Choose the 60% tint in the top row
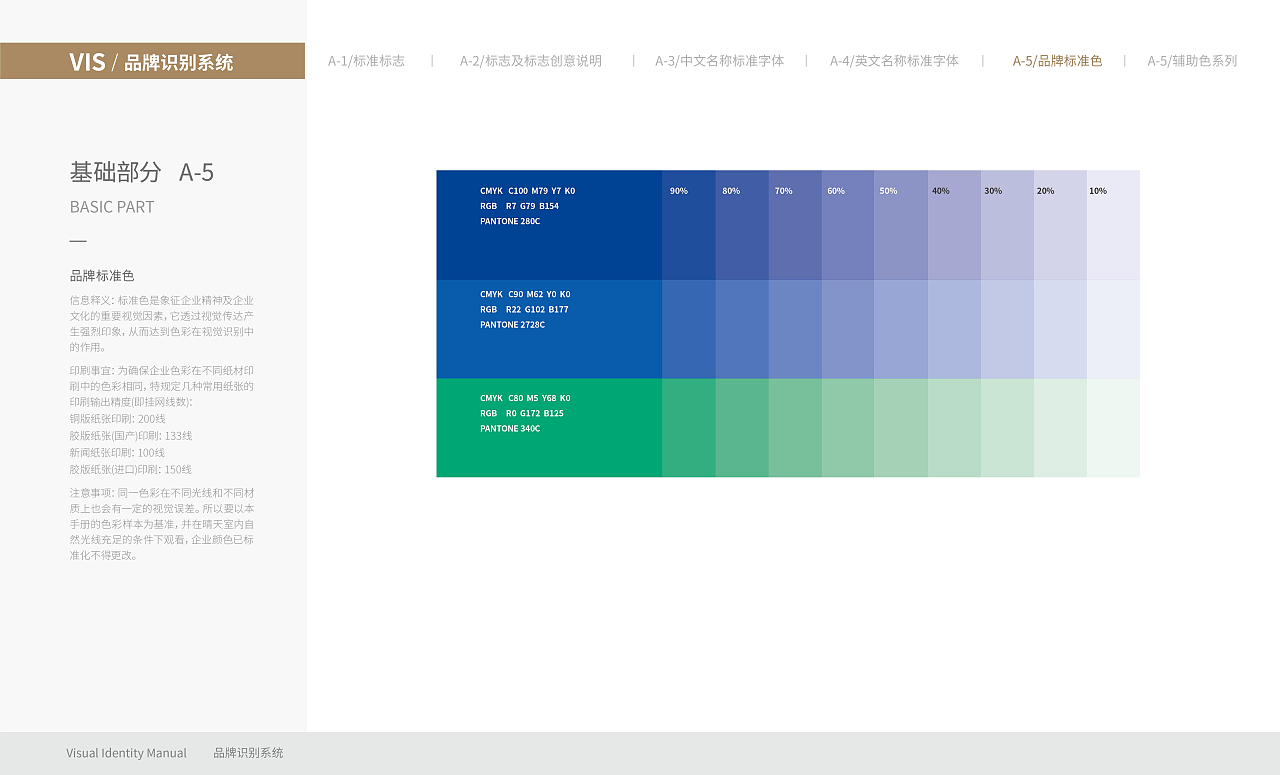 coord(848,225)
